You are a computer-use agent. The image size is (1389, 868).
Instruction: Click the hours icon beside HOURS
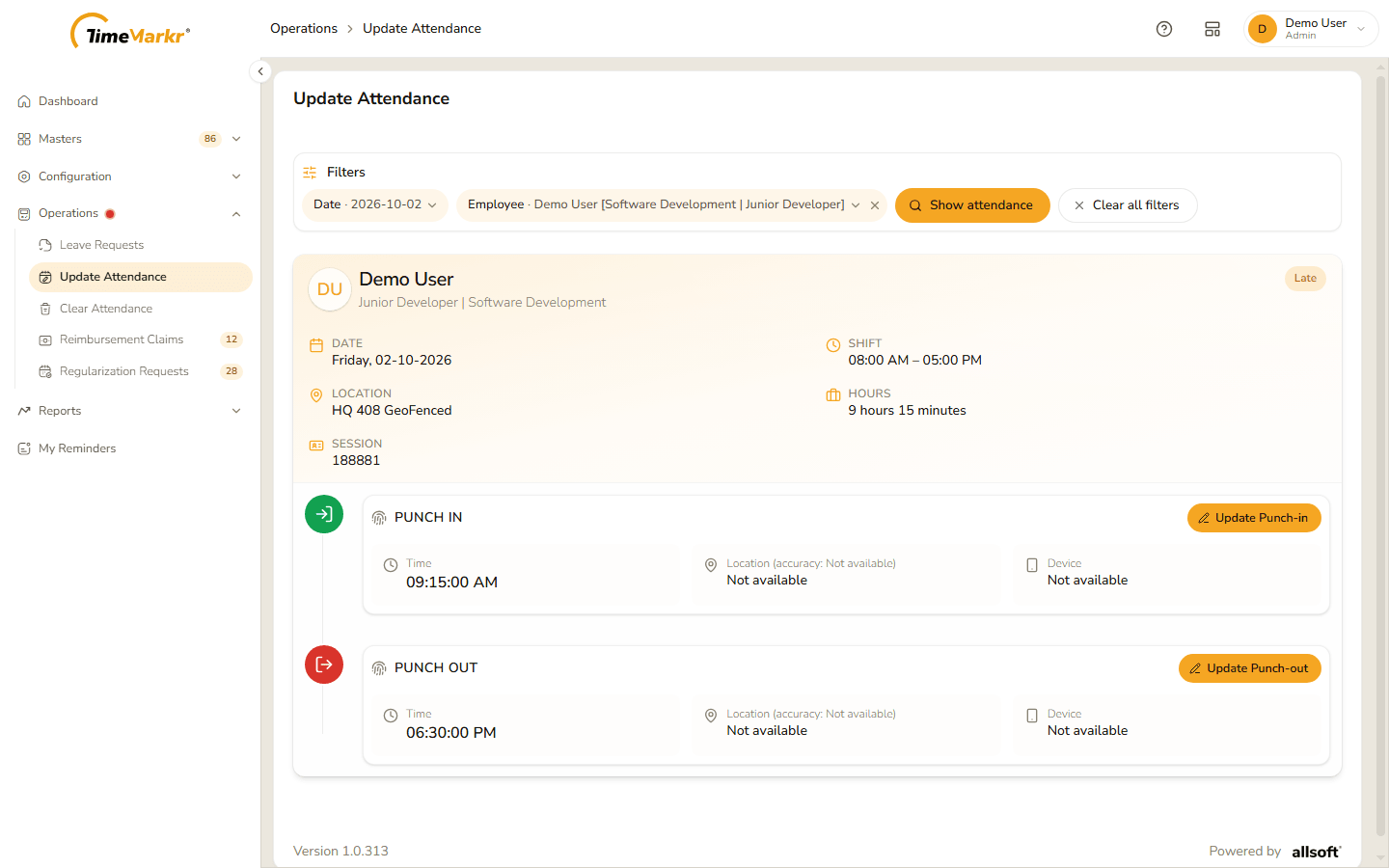pos(833,395)
